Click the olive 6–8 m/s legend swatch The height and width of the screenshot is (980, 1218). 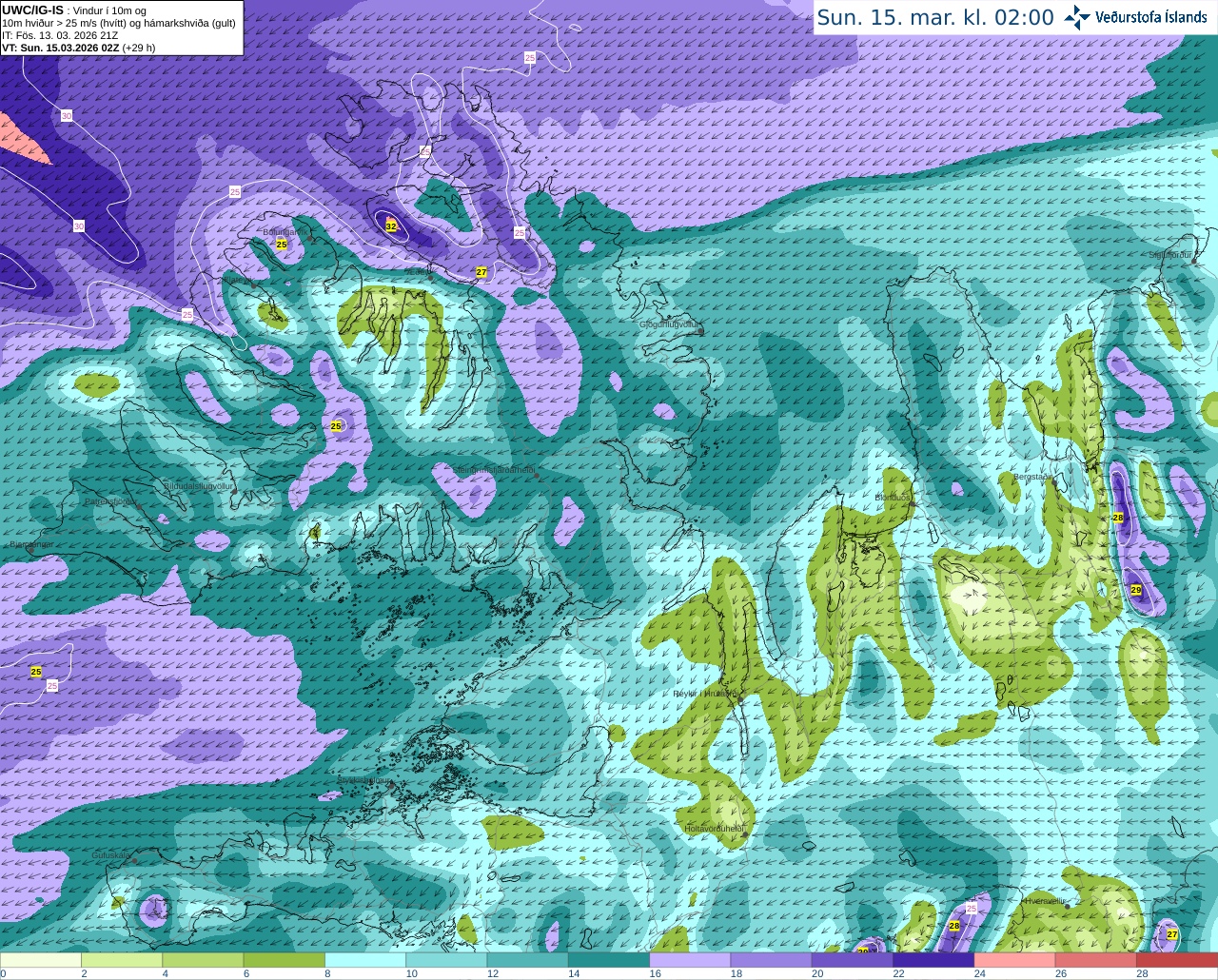tap(285, 960)
